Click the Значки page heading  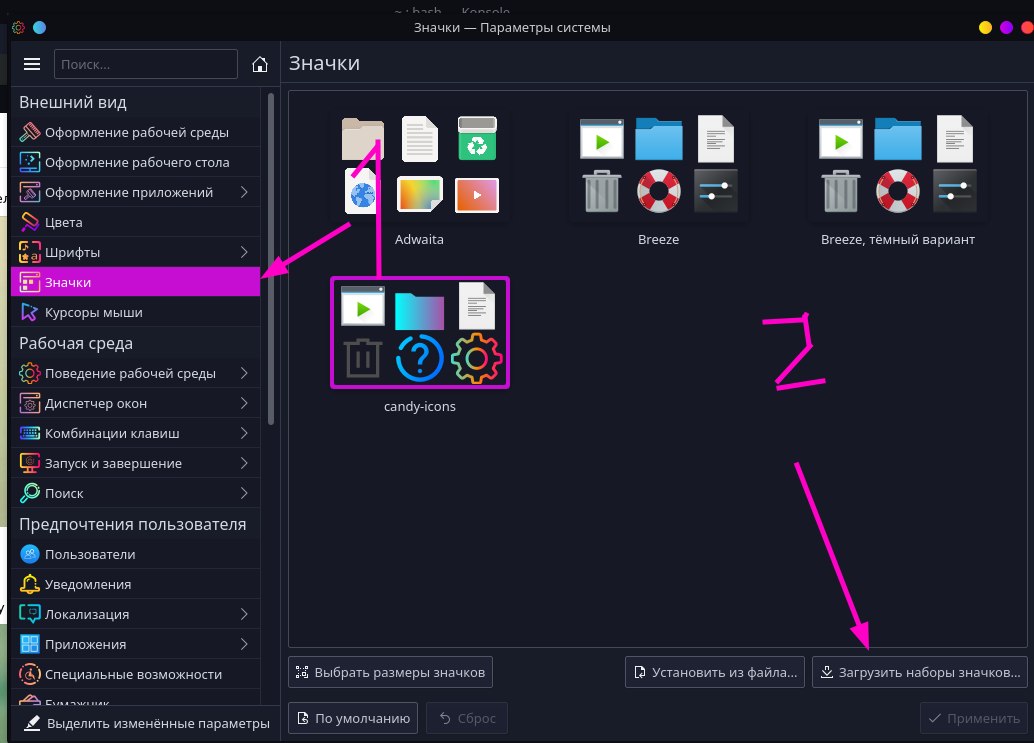pyautogui.click(x=324, y=63)
